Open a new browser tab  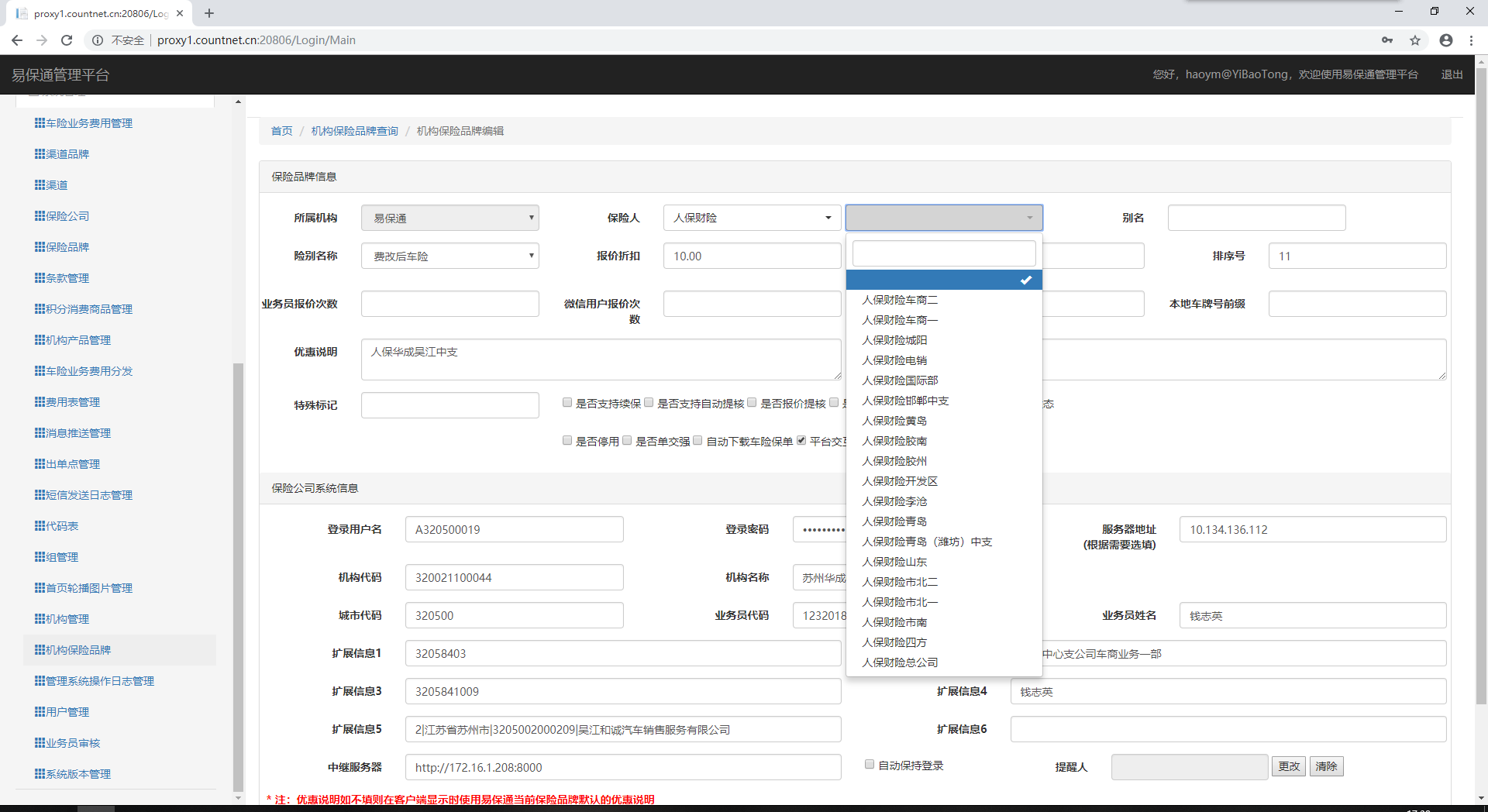coord(209,13)
